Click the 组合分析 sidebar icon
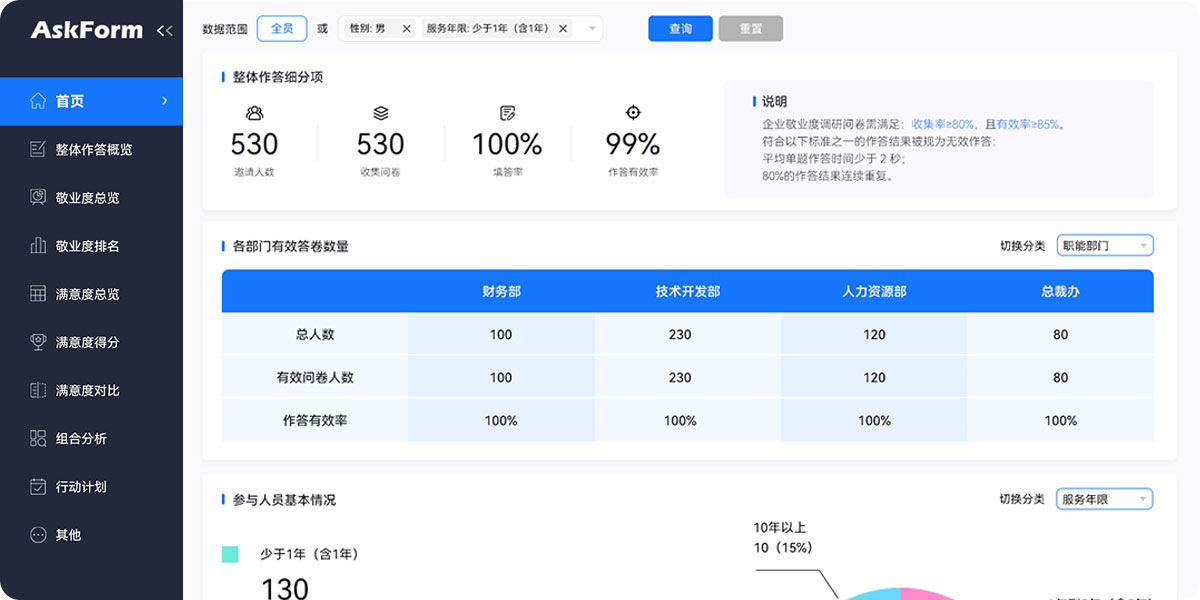Image resolution: width=1200 pixels, height=600 pixels. click(38, 438)
